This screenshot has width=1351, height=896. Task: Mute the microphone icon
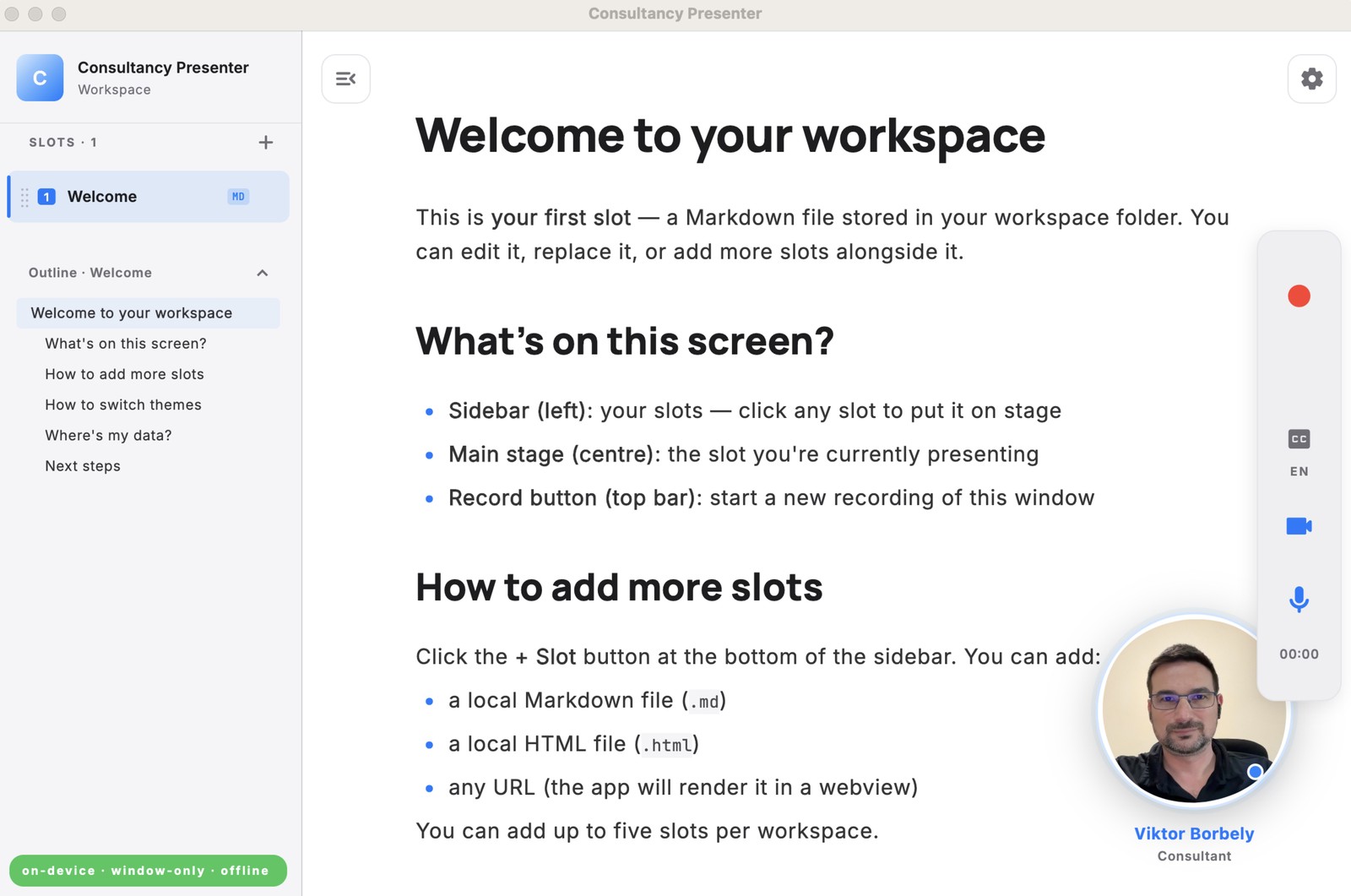[1299, 600]
